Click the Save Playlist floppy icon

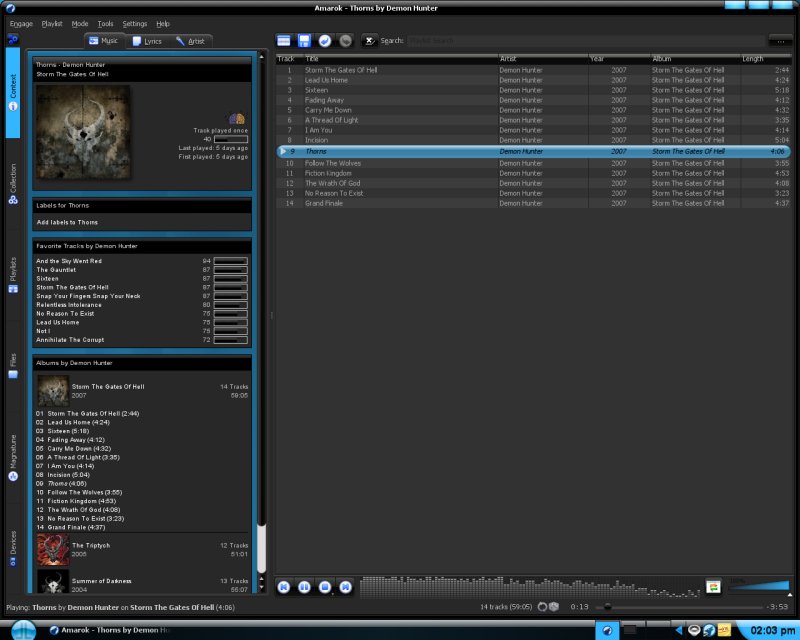304,41
